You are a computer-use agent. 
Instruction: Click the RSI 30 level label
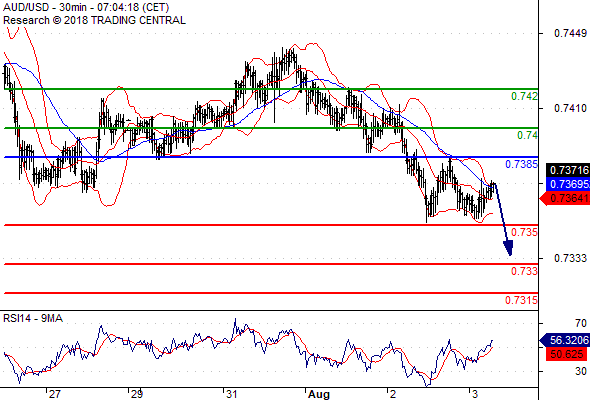click(x=581, y=371)
